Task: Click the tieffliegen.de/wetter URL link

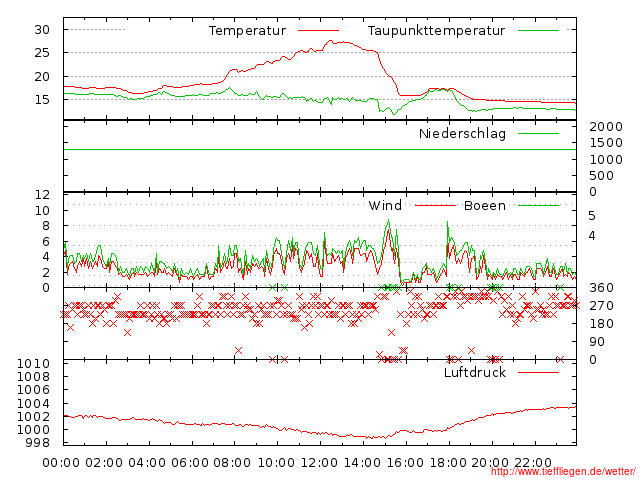Action: click(563, 471)
